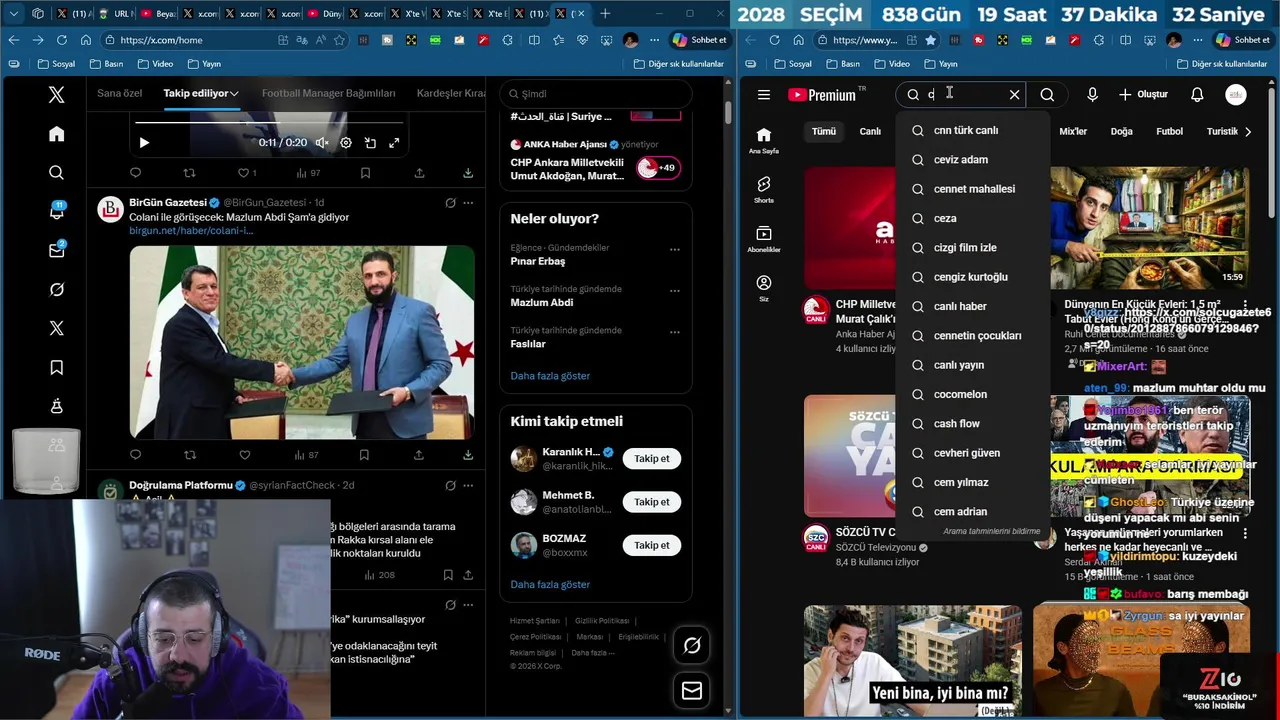Open floating messages button on X
This screenshot has width=1280, height=720.
692,691
